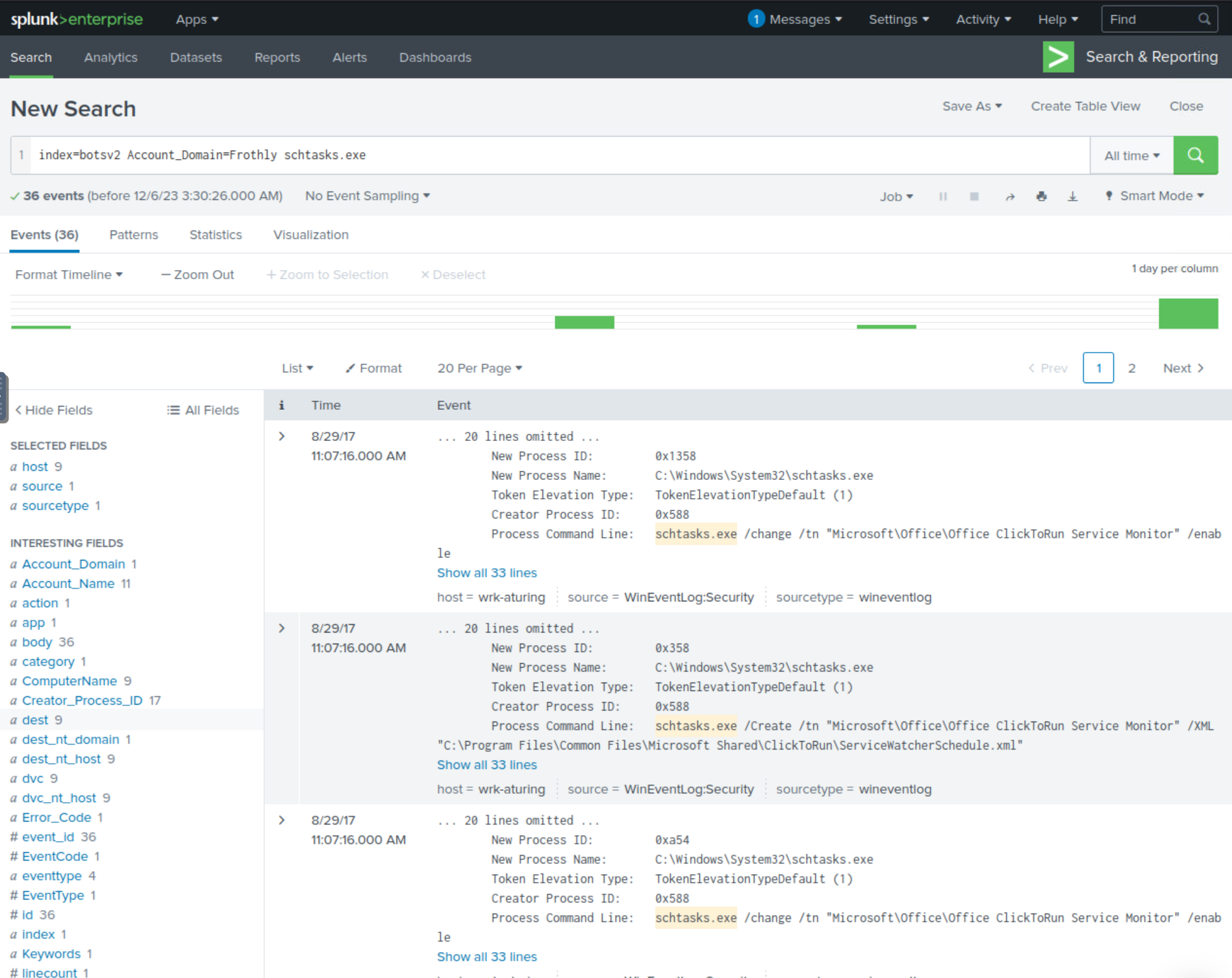
Task: Open the Activity menu
Action: 983,19
